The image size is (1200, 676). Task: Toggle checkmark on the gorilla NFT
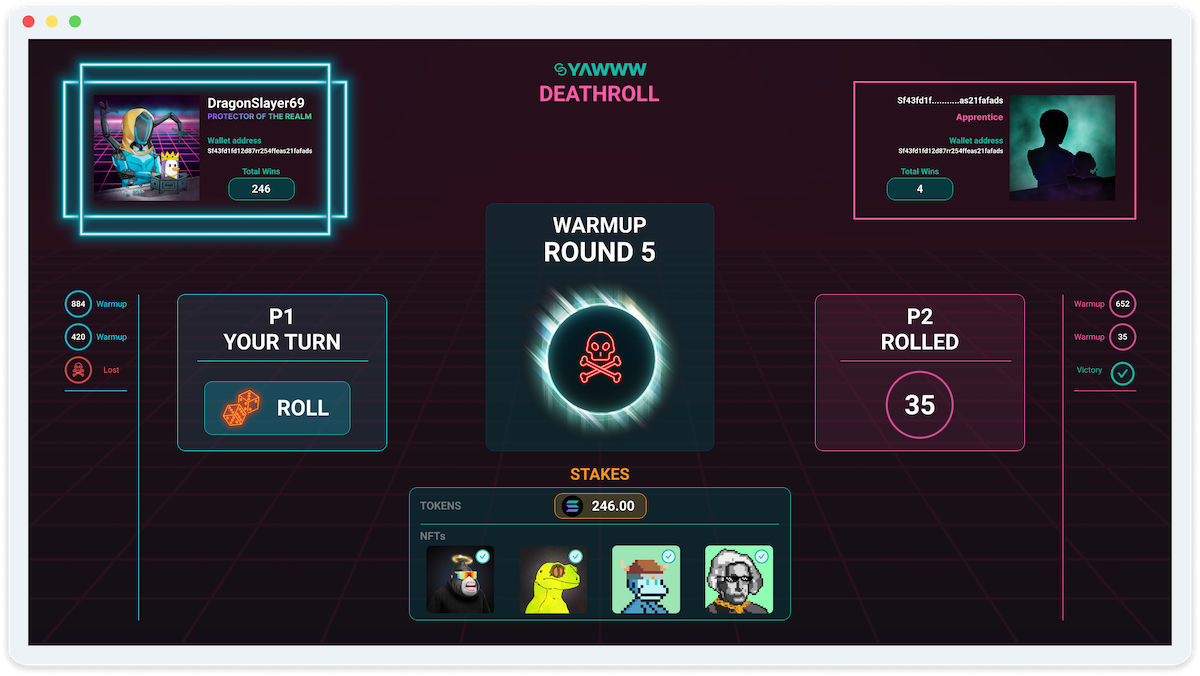tap(483, 556)
